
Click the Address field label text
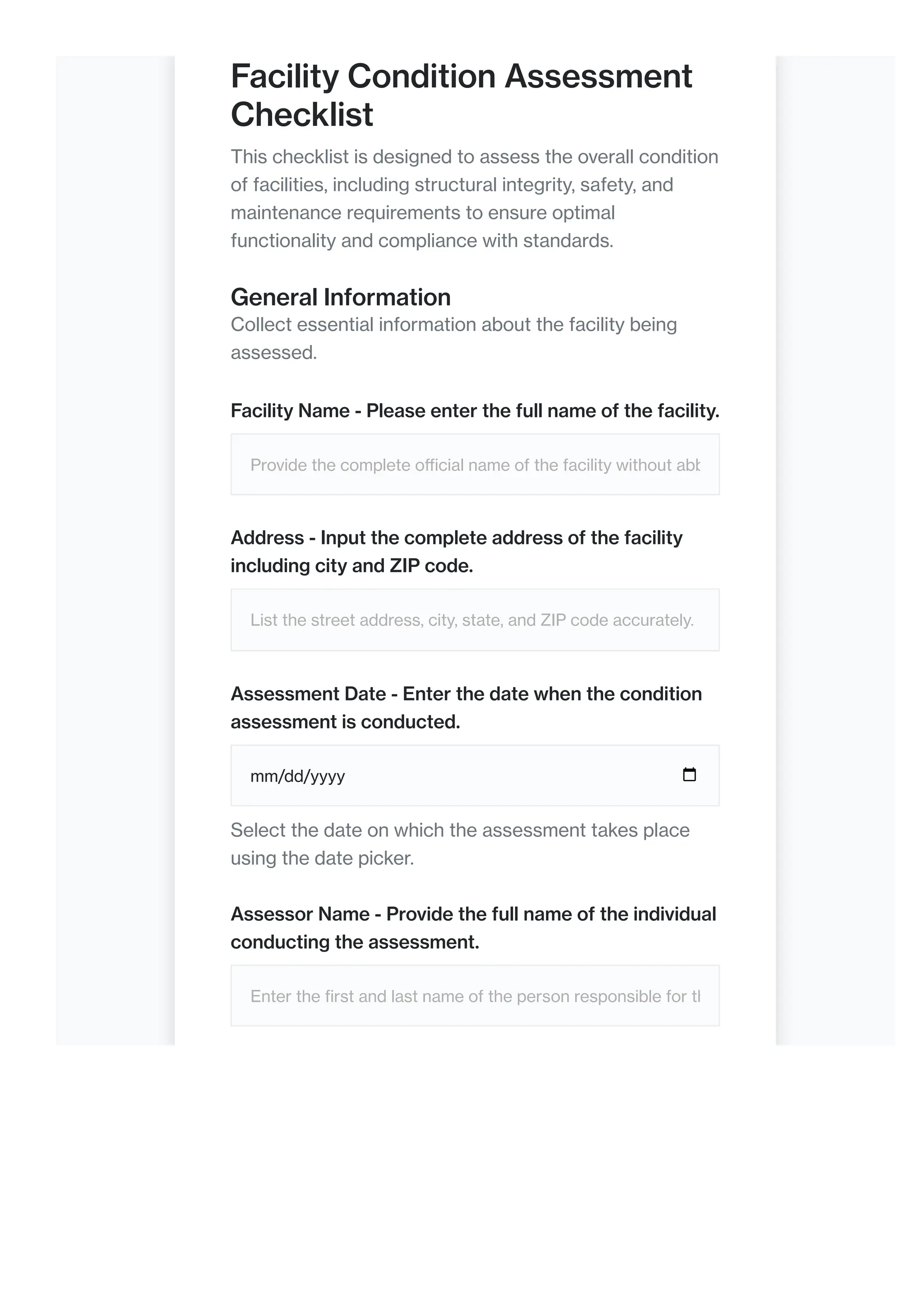coord(457,552)
